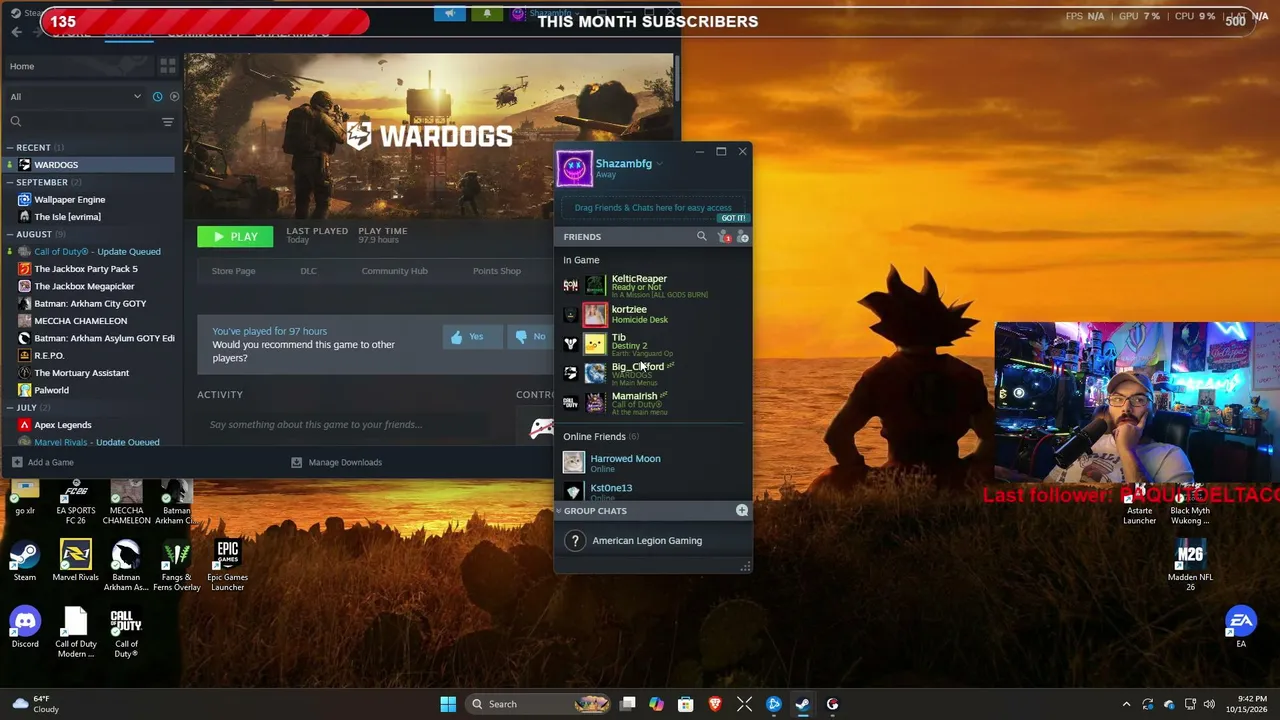1280x720 pixels.
Task: Click the library search magnifier icon
Action: [x=16, y=122]
